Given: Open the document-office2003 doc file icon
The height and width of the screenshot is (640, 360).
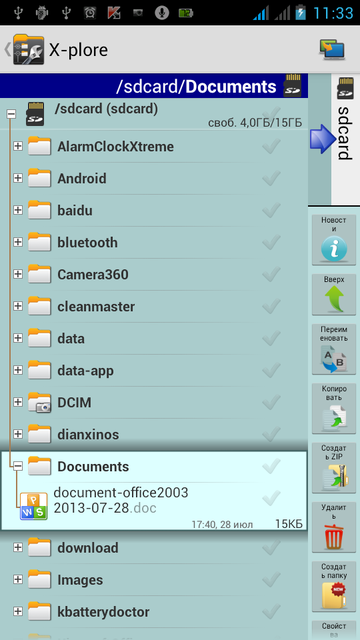Looking at the screenshot, I should click(34, 506).
